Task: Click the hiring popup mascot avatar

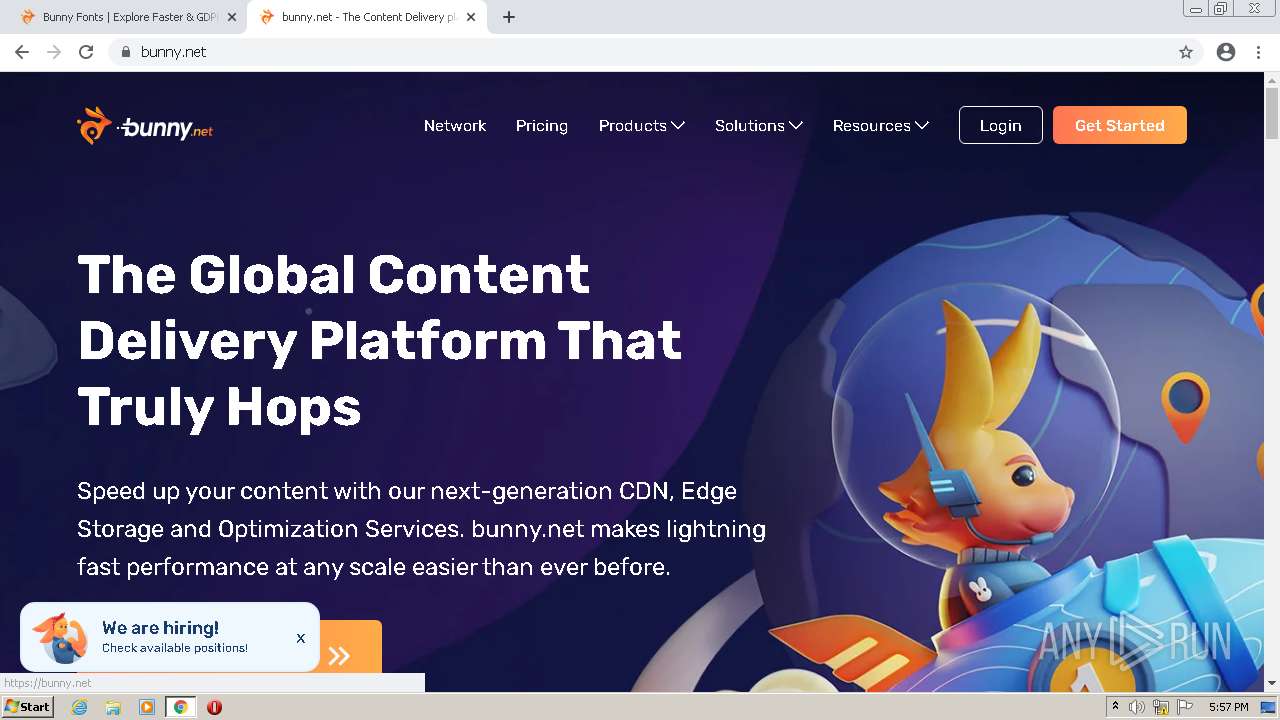Action: (62, 637)
